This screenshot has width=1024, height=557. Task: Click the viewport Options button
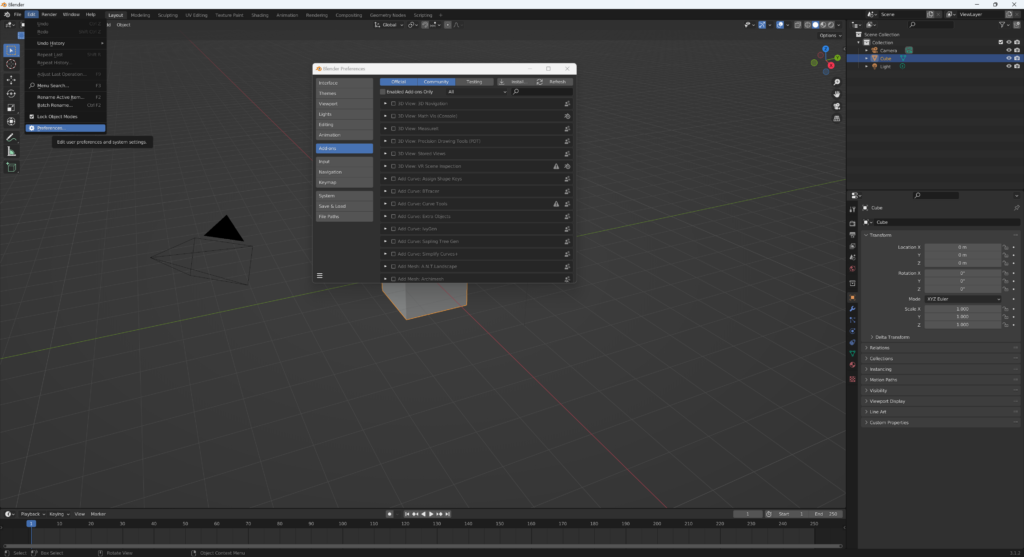[829, 35]
